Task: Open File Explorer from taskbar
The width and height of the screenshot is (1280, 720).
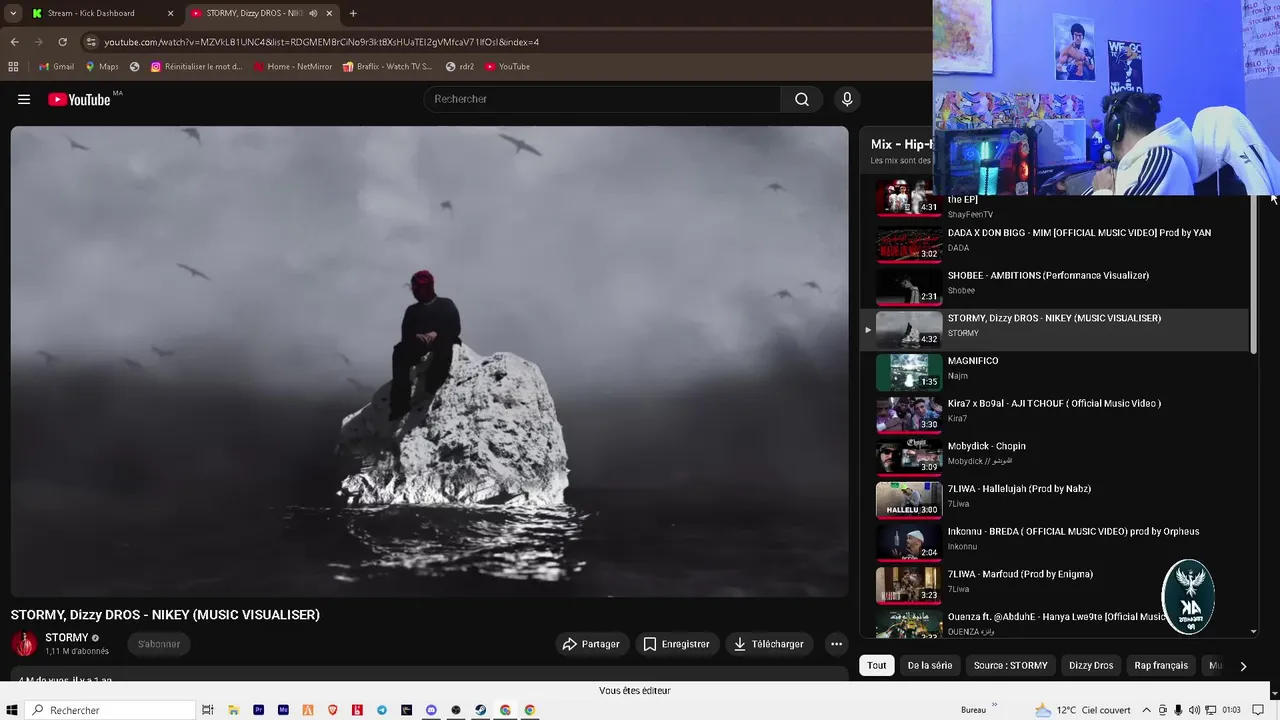Action: (x=233, y=710)
